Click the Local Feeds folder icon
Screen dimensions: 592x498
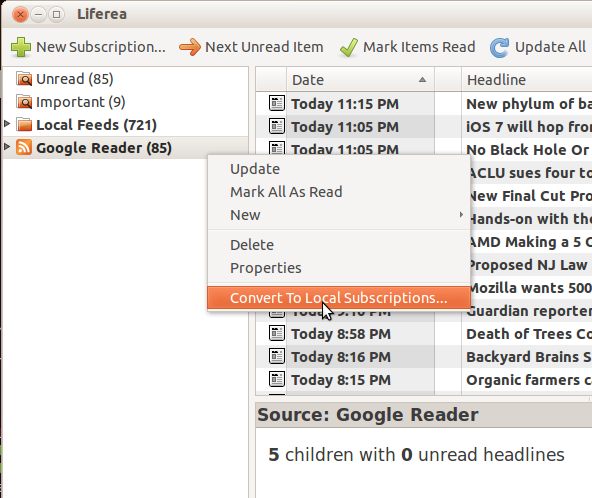pos(24,125)
